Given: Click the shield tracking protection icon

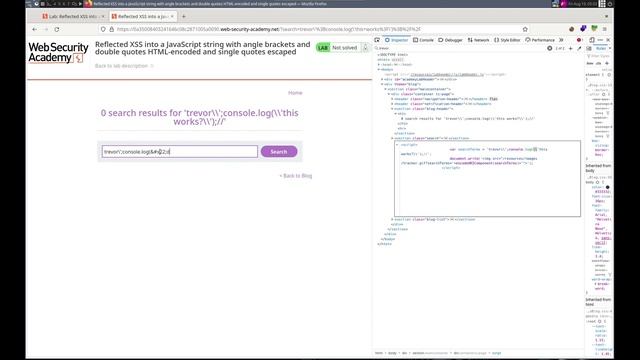Looking at the screenshot, I should coord(103,29).
